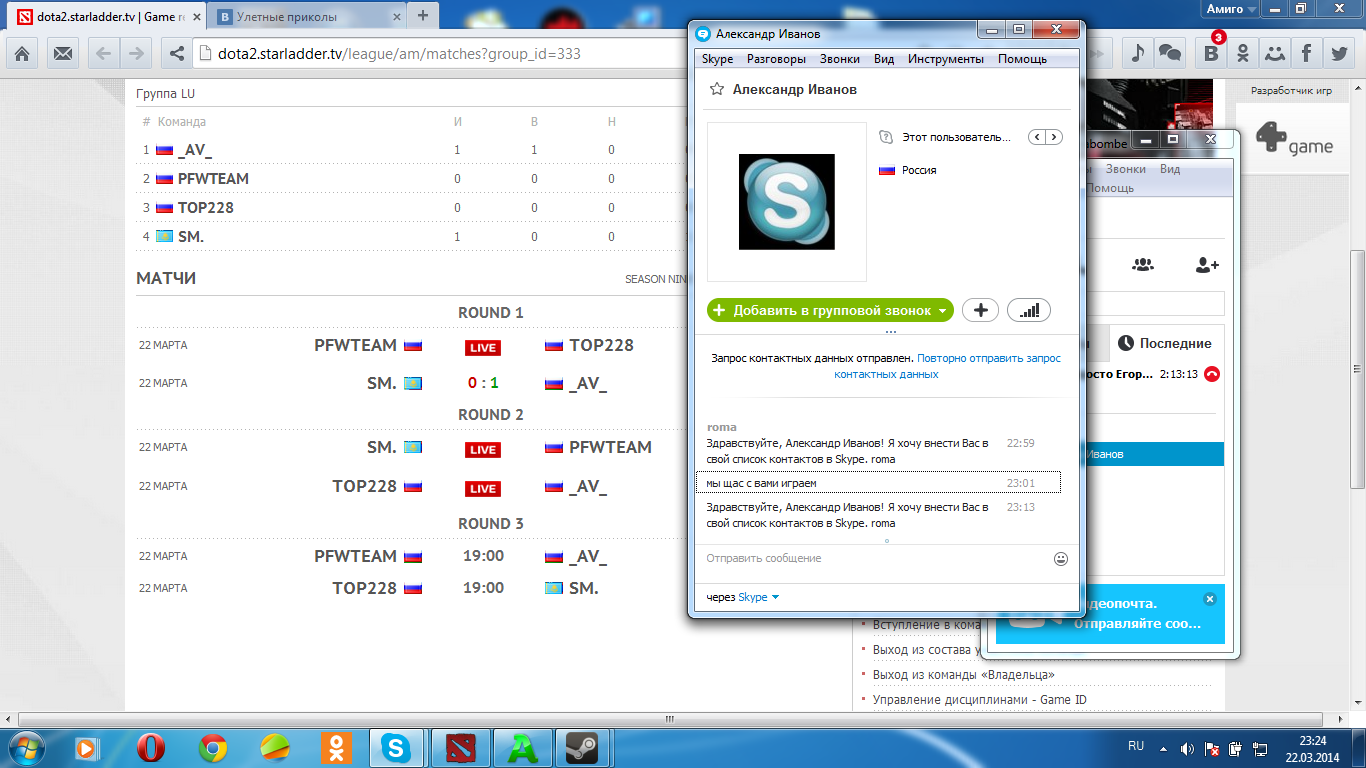This screenshot has height=768, width=1366.
Task: Click the Skype avatar picture of contact
Action: (x=786, y=202)
